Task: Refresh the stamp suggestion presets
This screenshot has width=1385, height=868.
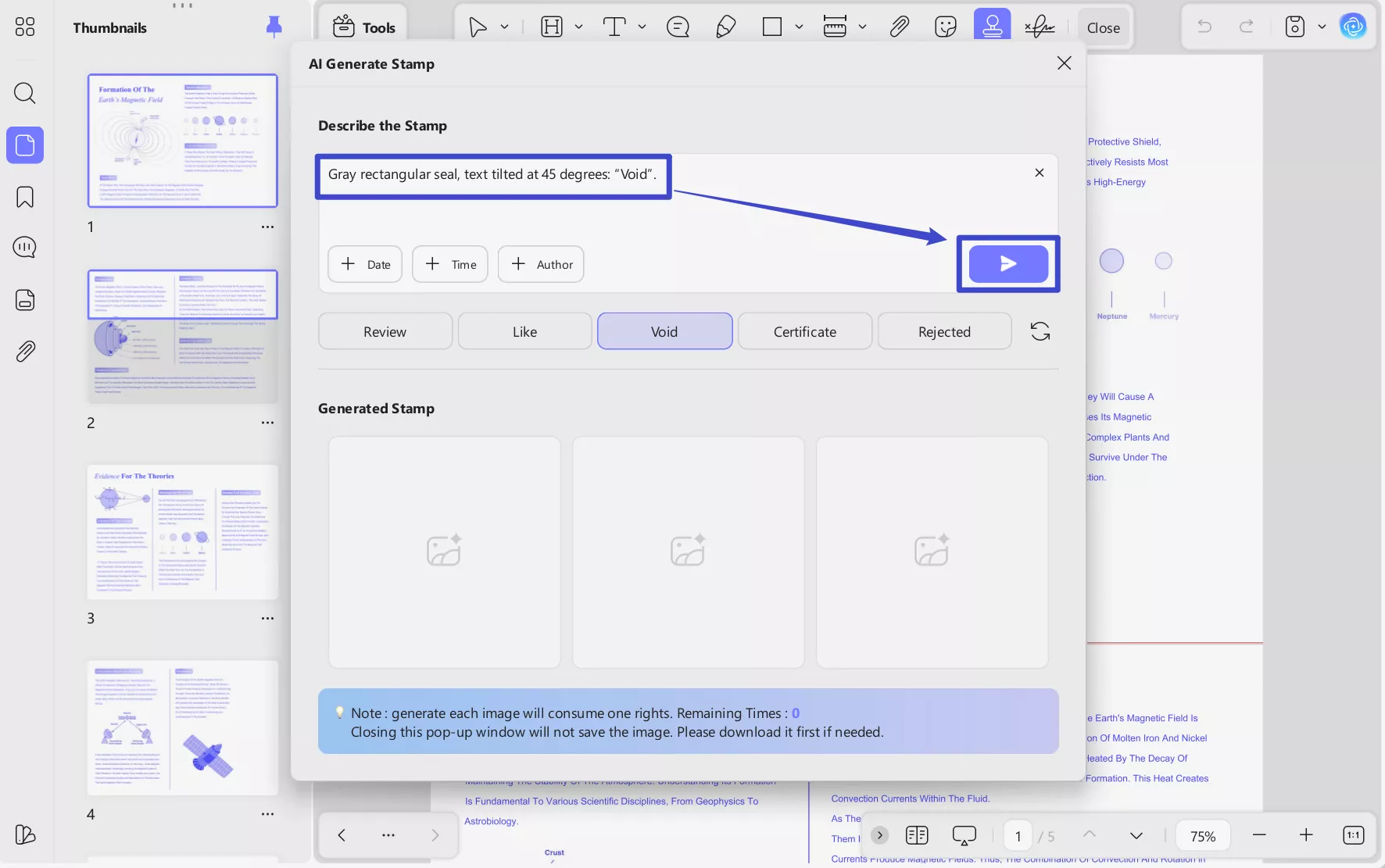Action: 1040,331
